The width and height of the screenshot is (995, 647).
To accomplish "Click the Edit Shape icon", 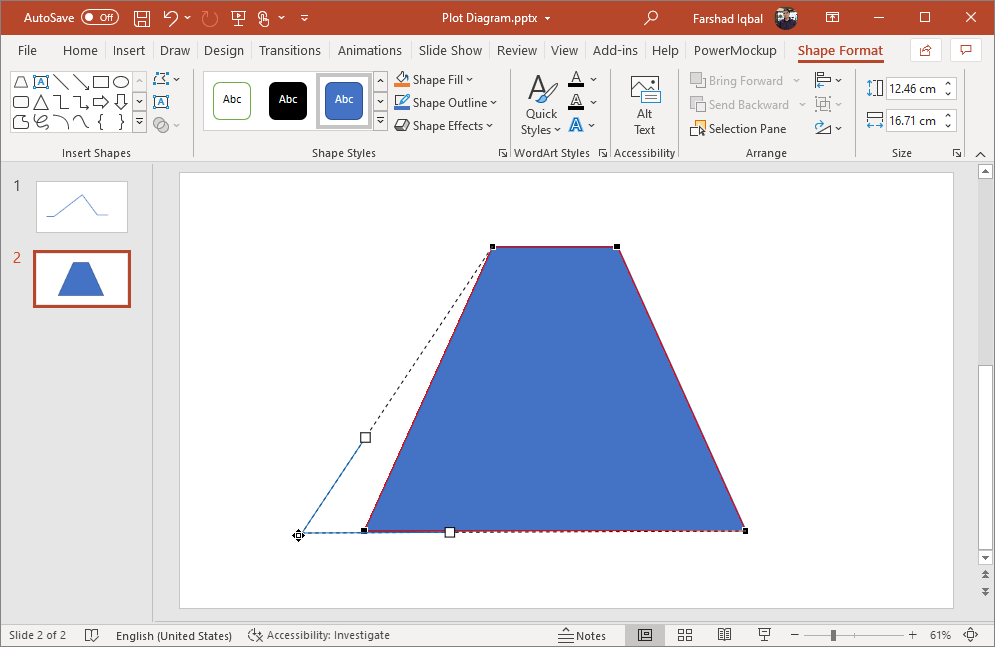I will [162, 79].
